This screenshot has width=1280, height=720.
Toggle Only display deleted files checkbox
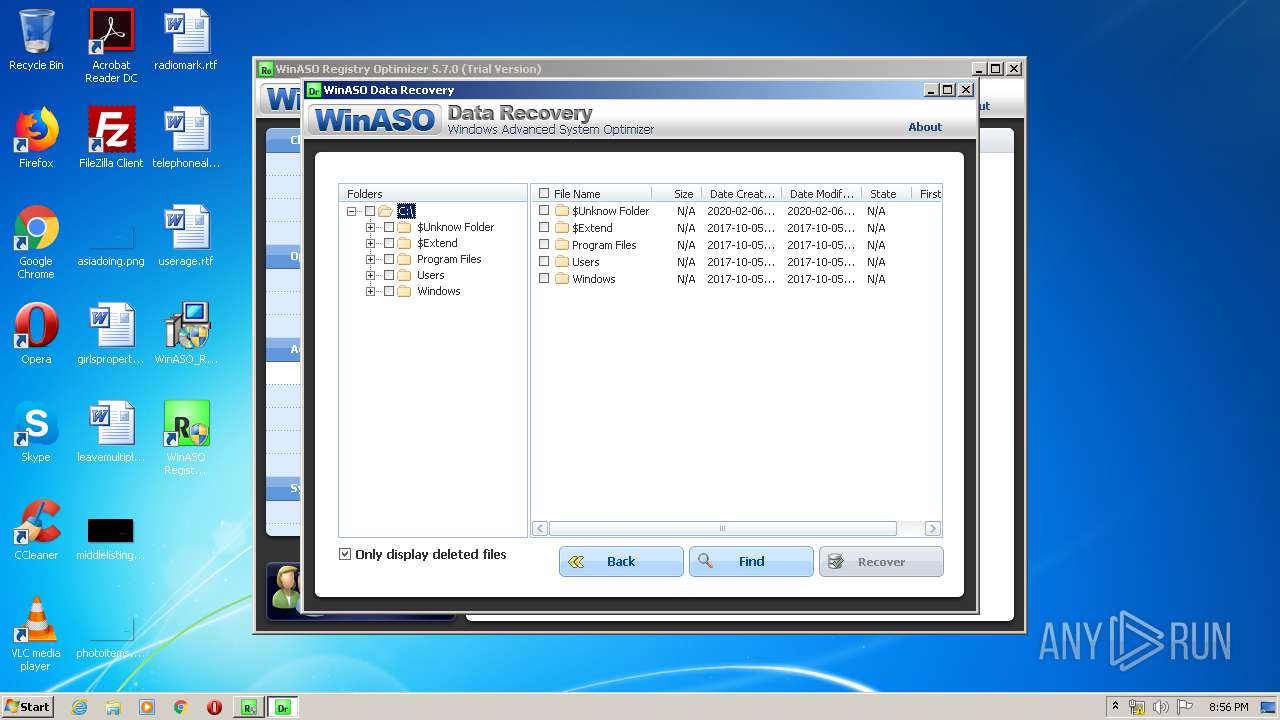[345, 554]
